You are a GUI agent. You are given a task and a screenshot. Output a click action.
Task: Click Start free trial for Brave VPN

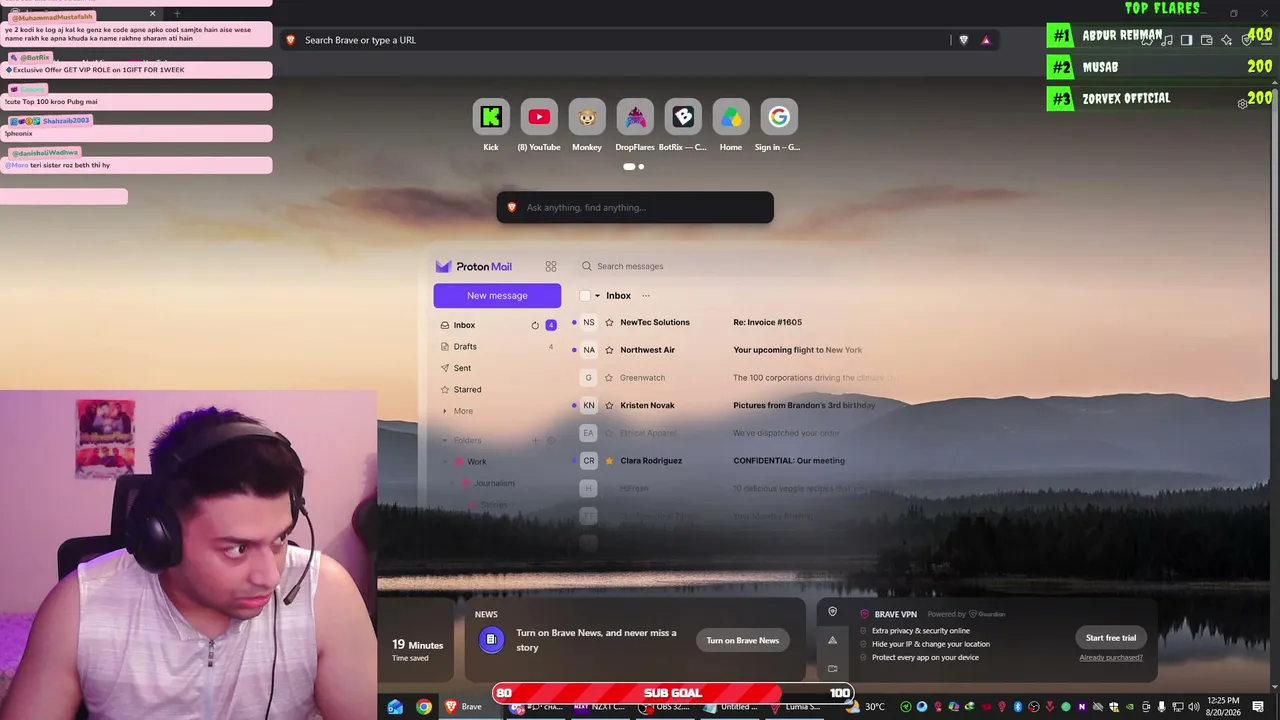[x=1111, y=638]
